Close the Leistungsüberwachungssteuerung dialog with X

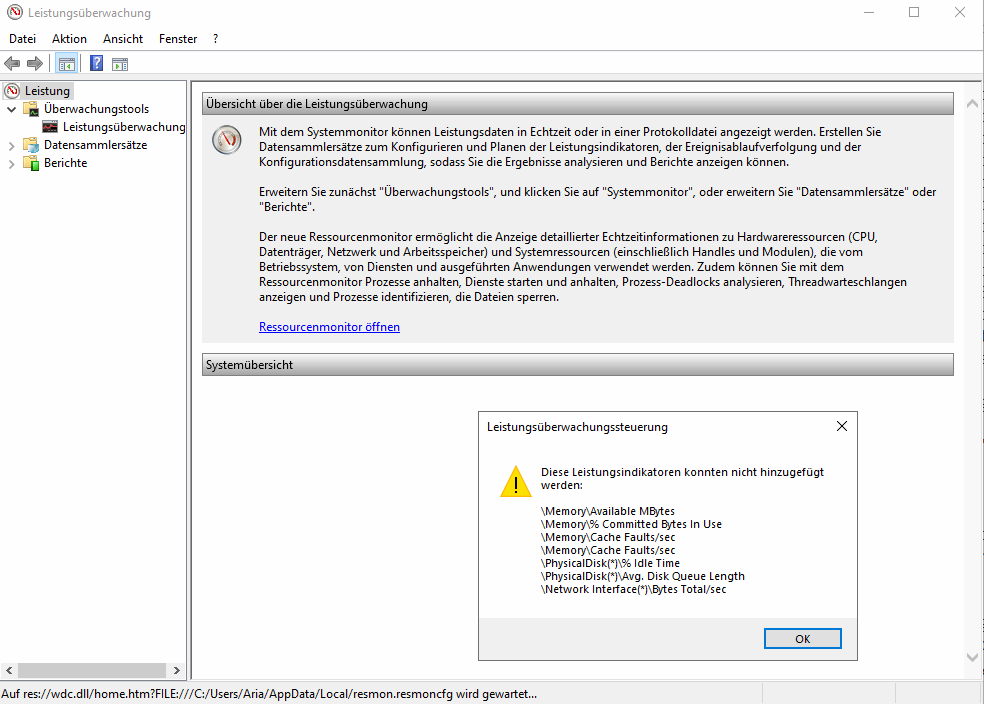click(x=841, y=426)
